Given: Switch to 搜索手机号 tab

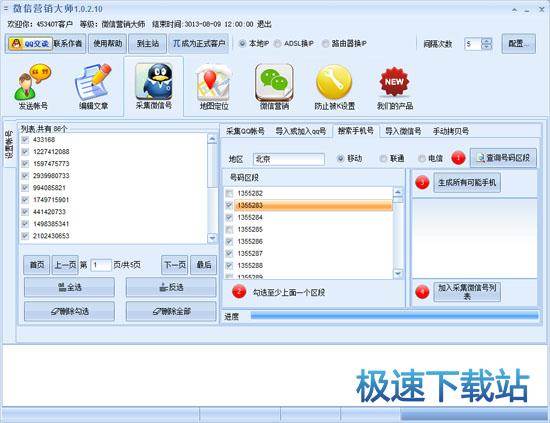Looking at the screenshot, I should [x=355, y=131].
